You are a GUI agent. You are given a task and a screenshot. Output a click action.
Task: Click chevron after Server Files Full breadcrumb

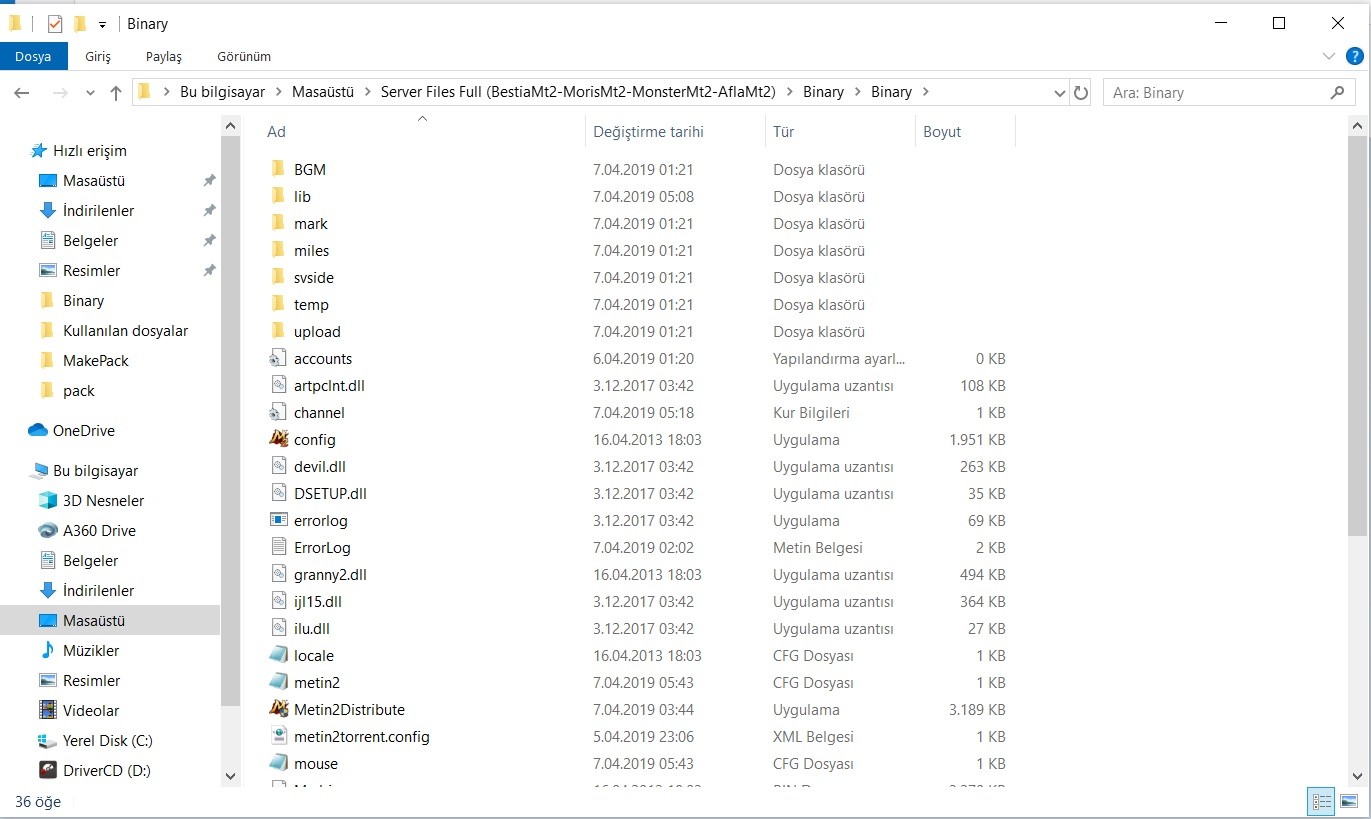pos(789,92)
